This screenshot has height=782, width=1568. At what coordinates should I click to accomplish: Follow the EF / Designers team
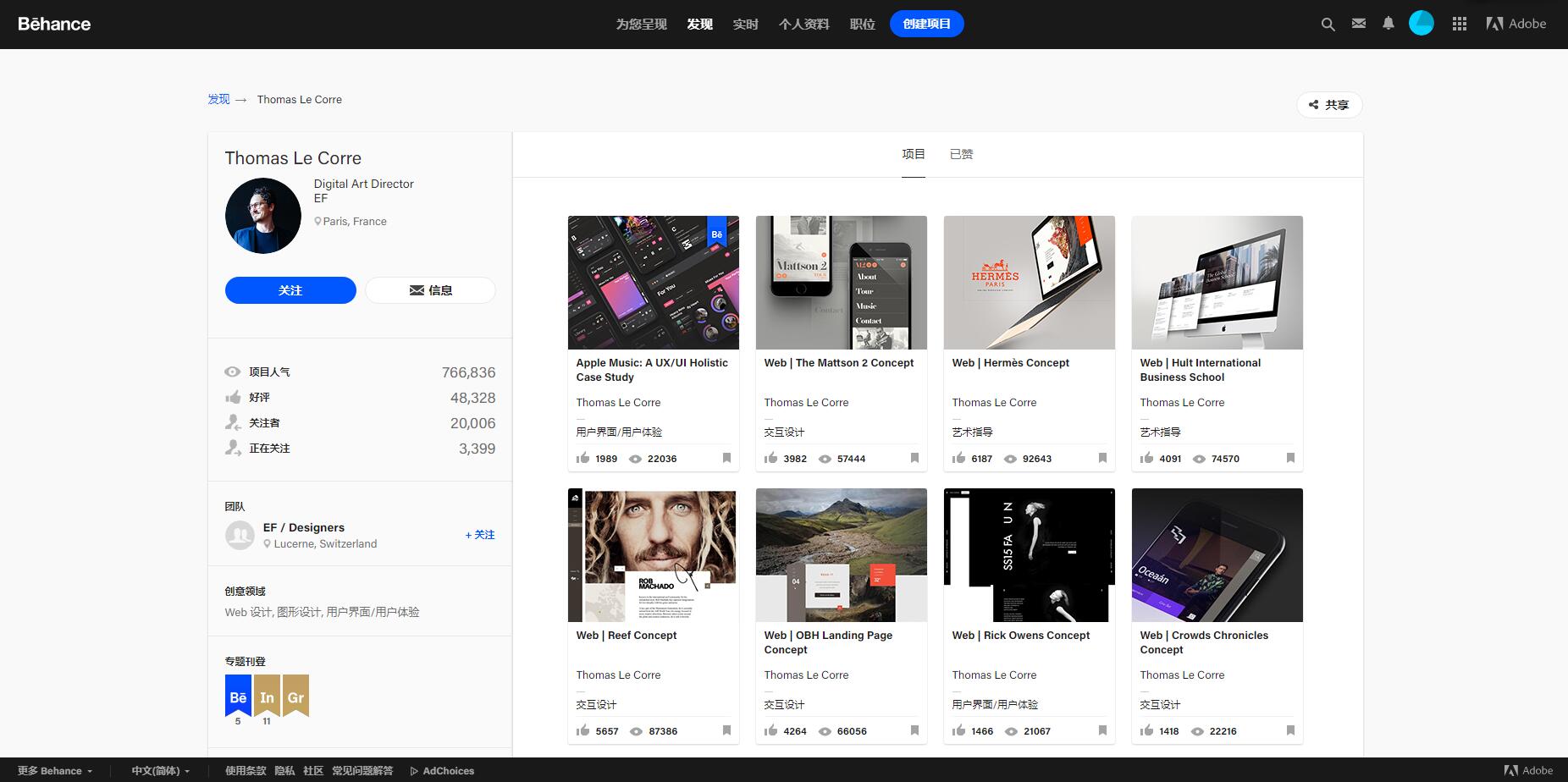point(480,535)
